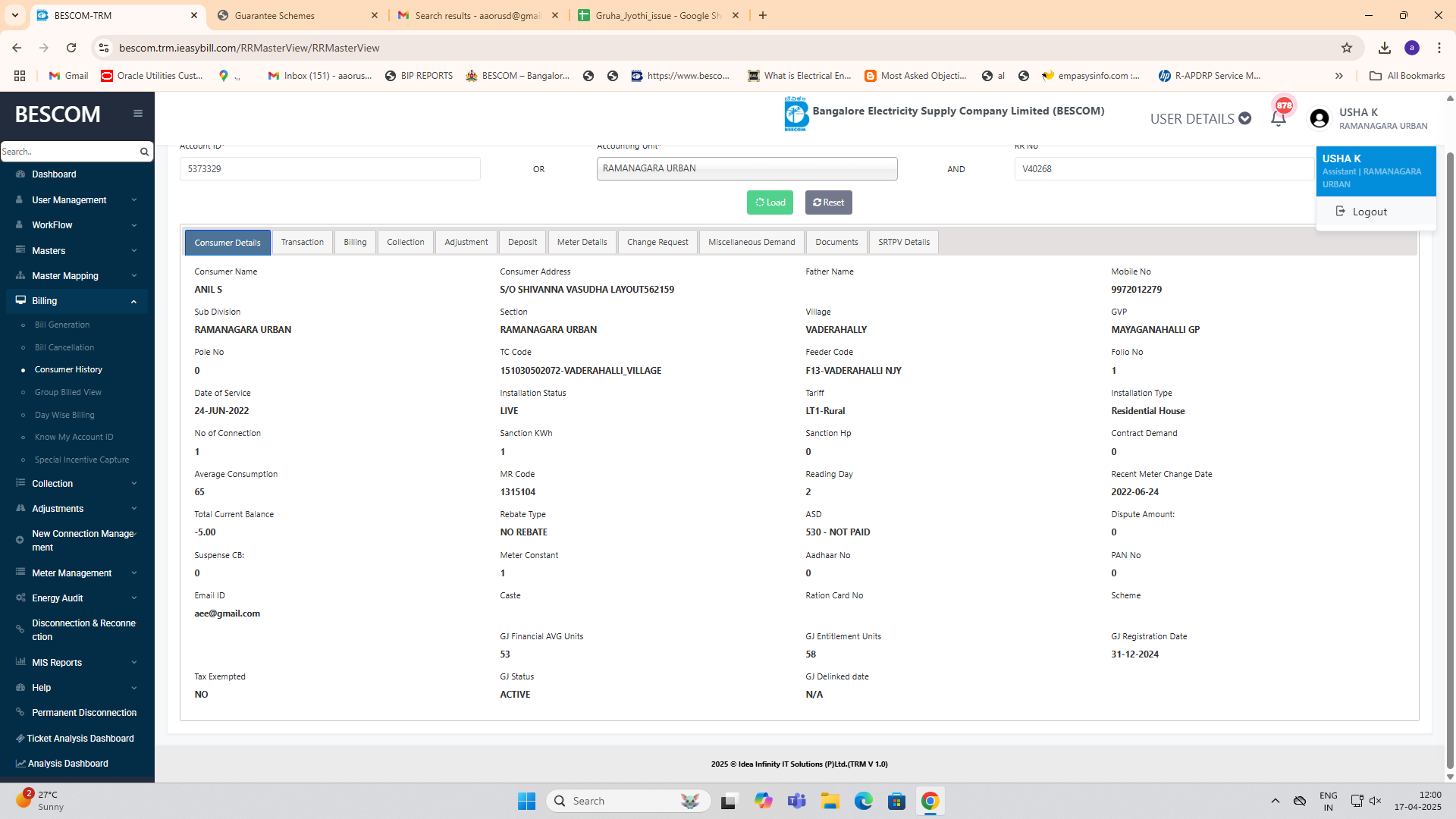Switch to the SRTPV Details tab

[903, 243]
